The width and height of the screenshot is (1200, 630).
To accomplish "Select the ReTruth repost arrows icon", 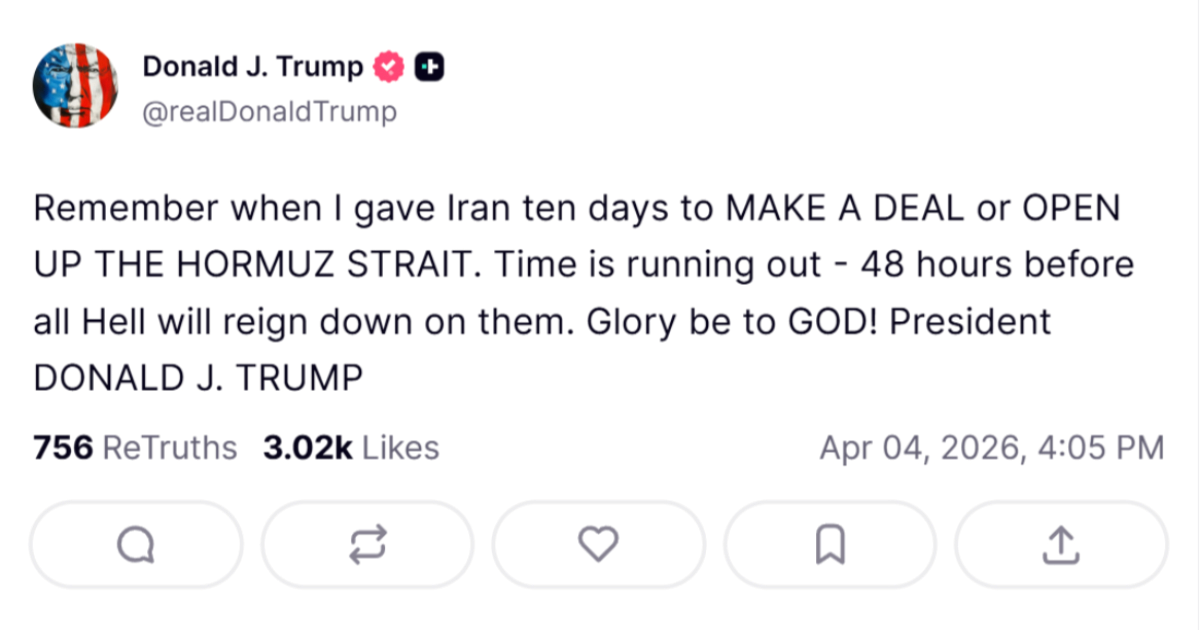I will (x=367, y=544).
